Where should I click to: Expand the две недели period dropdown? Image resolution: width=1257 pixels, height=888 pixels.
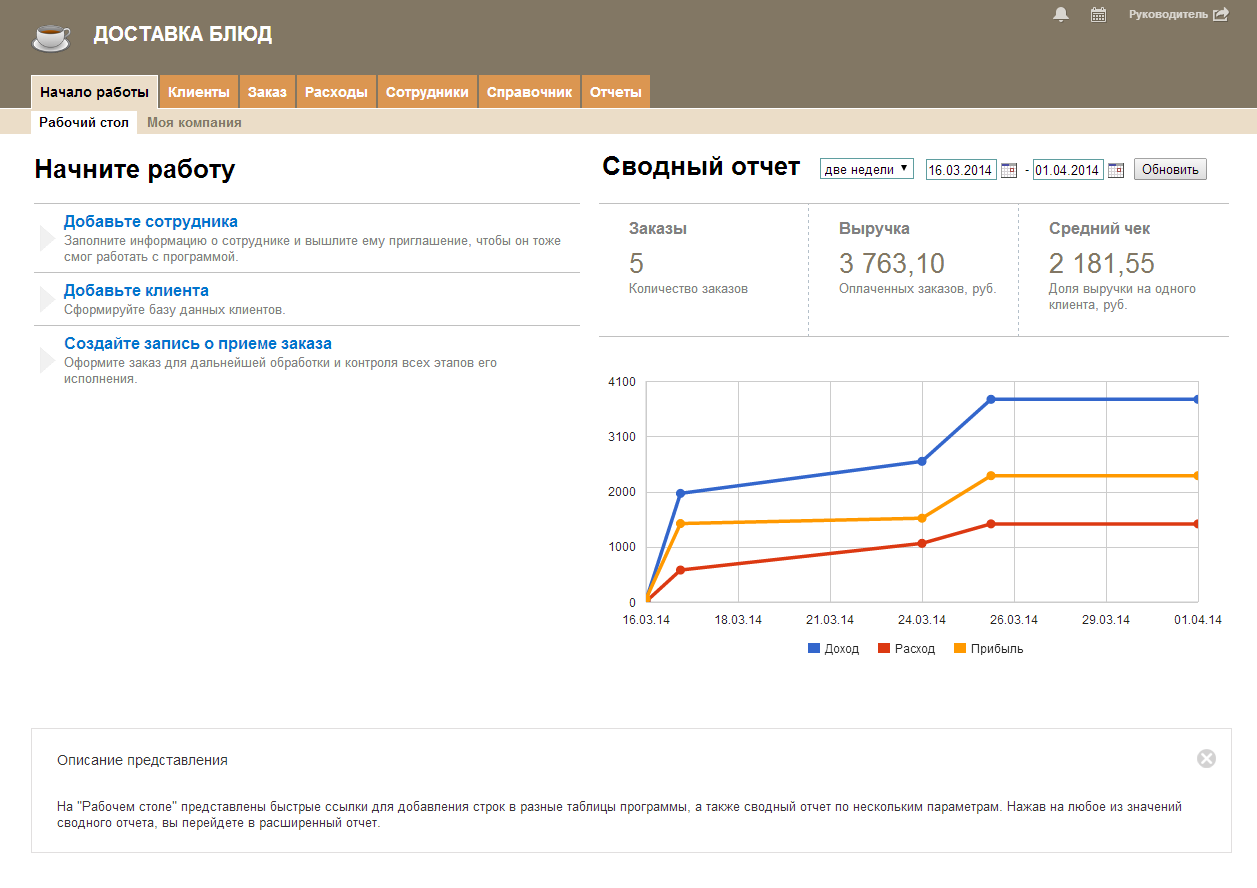[x=866, y=169]
